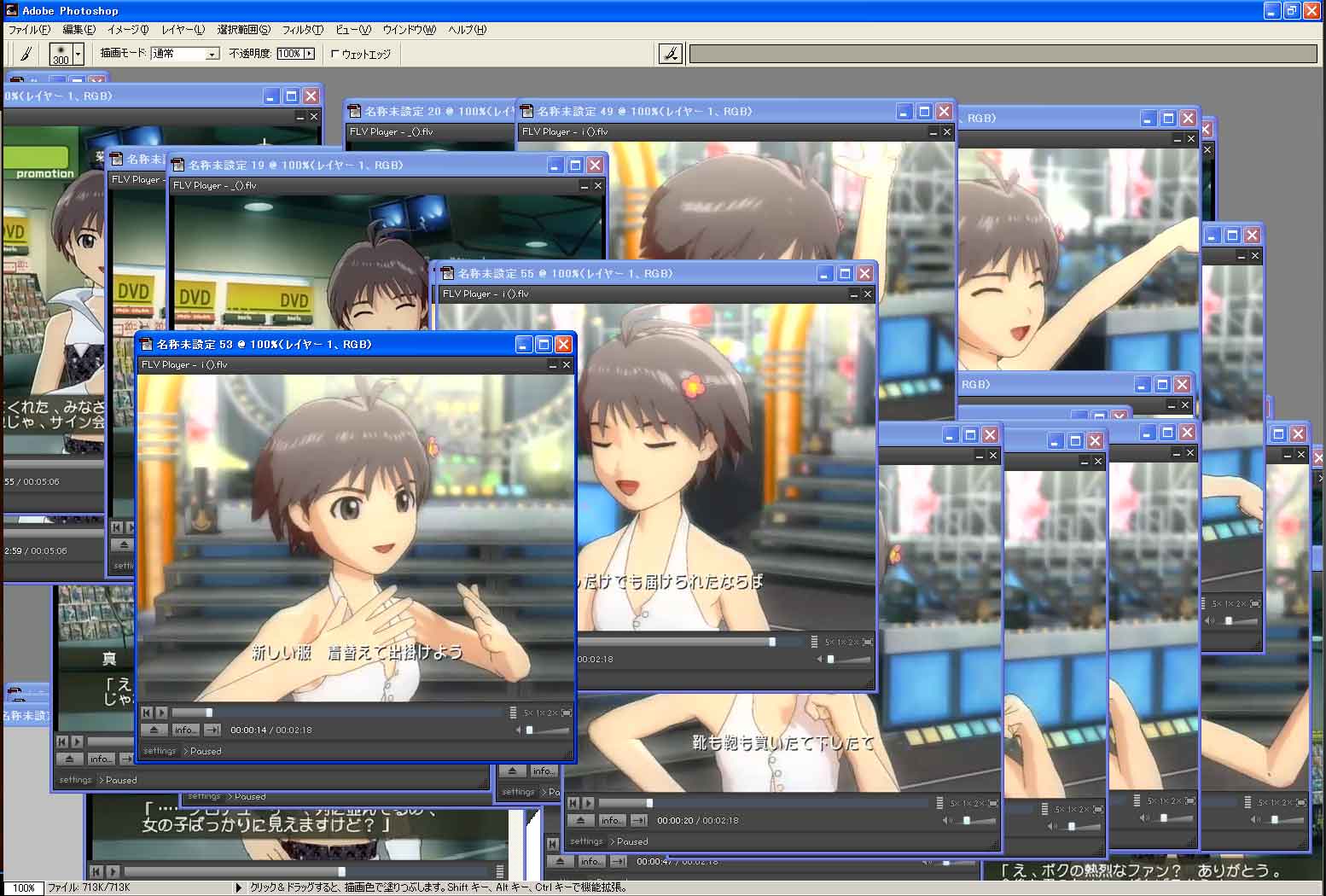Click play in the 名称未設定 53 FLV player

click(x=161, y=713)
